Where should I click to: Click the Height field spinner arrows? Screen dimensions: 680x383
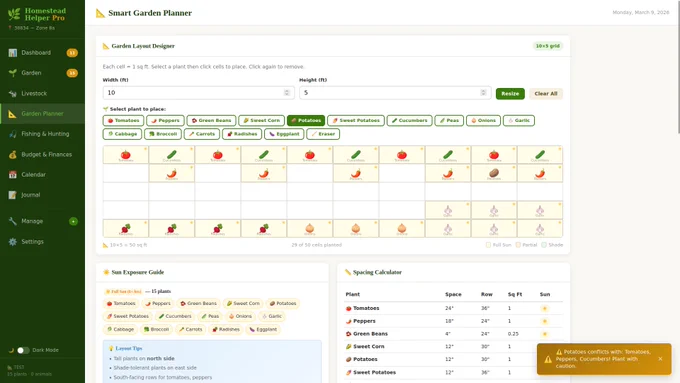click(483, 93)
